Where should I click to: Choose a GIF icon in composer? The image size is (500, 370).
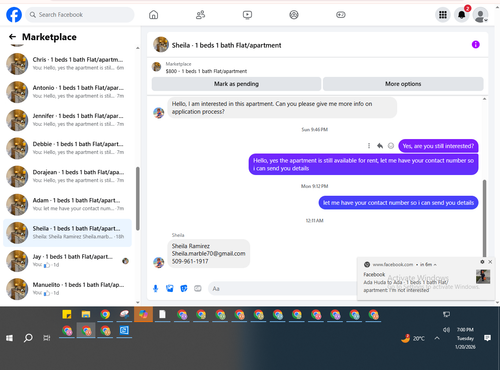pyautogui.click(x=198, y=288)
